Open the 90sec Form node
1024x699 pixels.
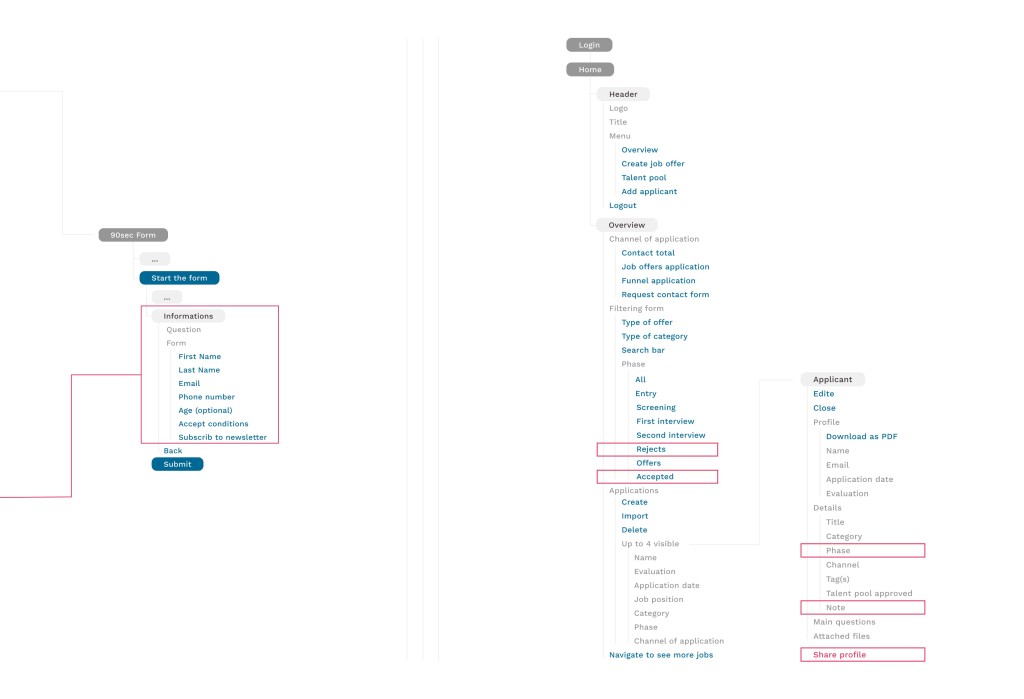(133, 235)
